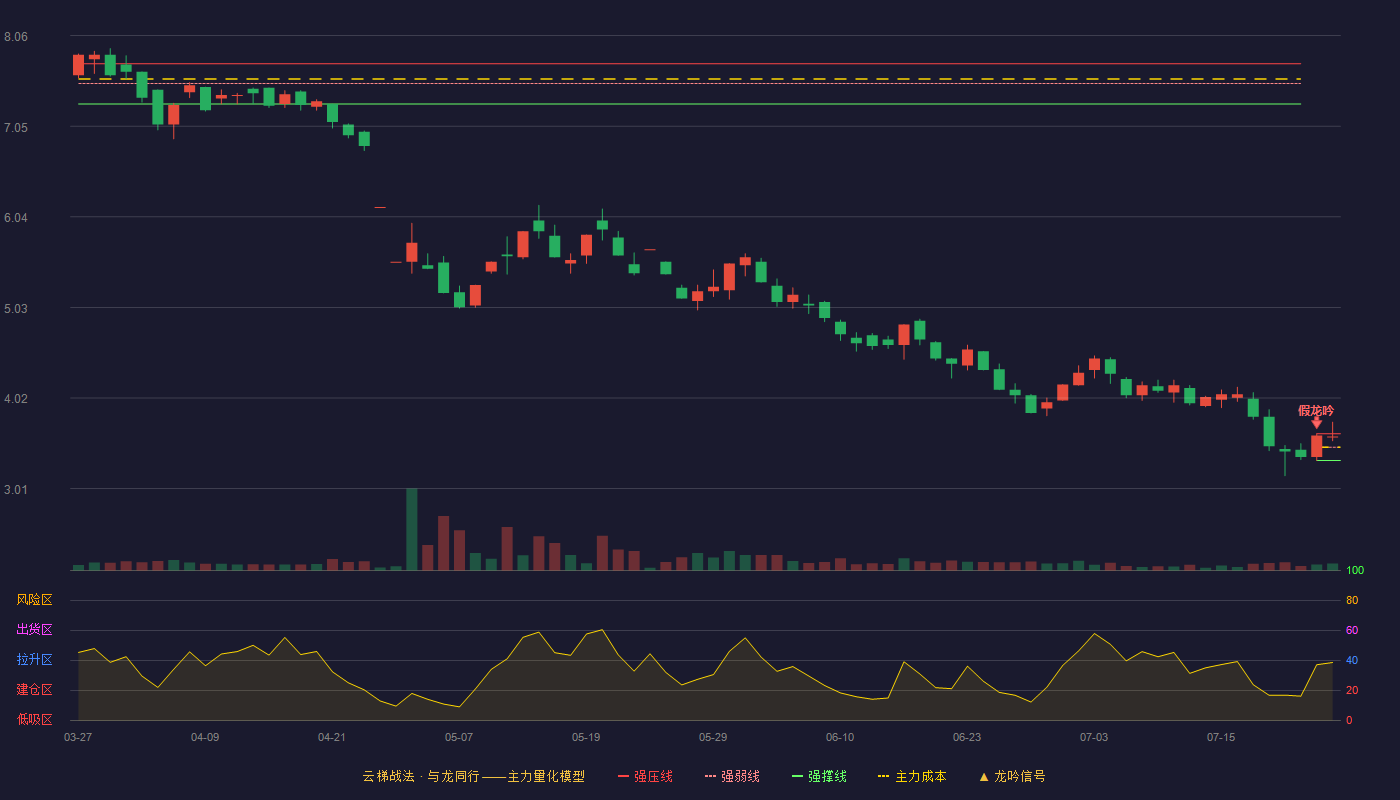
Task: Click the 05-19 date label
Action: coord(586,737)
